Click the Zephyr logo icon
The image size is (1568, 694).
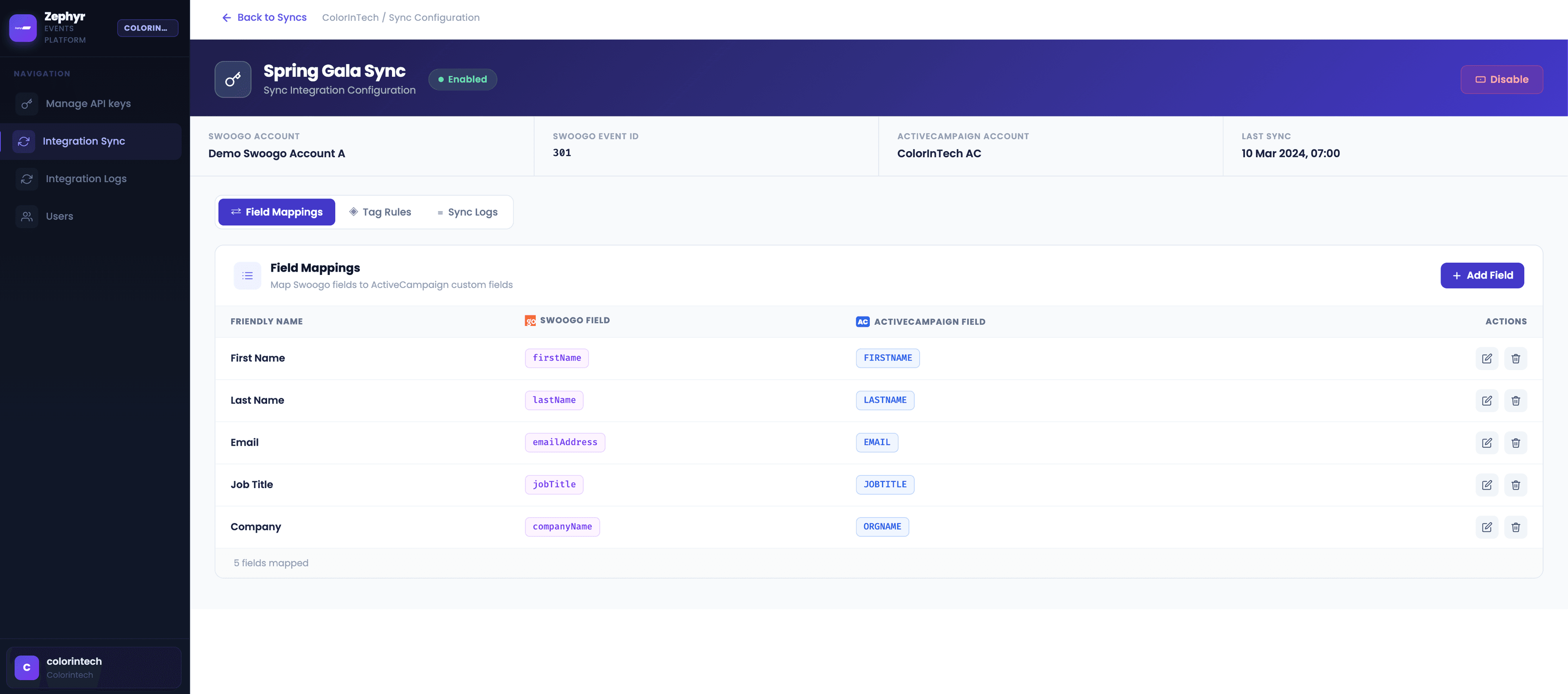coord(22,27)
